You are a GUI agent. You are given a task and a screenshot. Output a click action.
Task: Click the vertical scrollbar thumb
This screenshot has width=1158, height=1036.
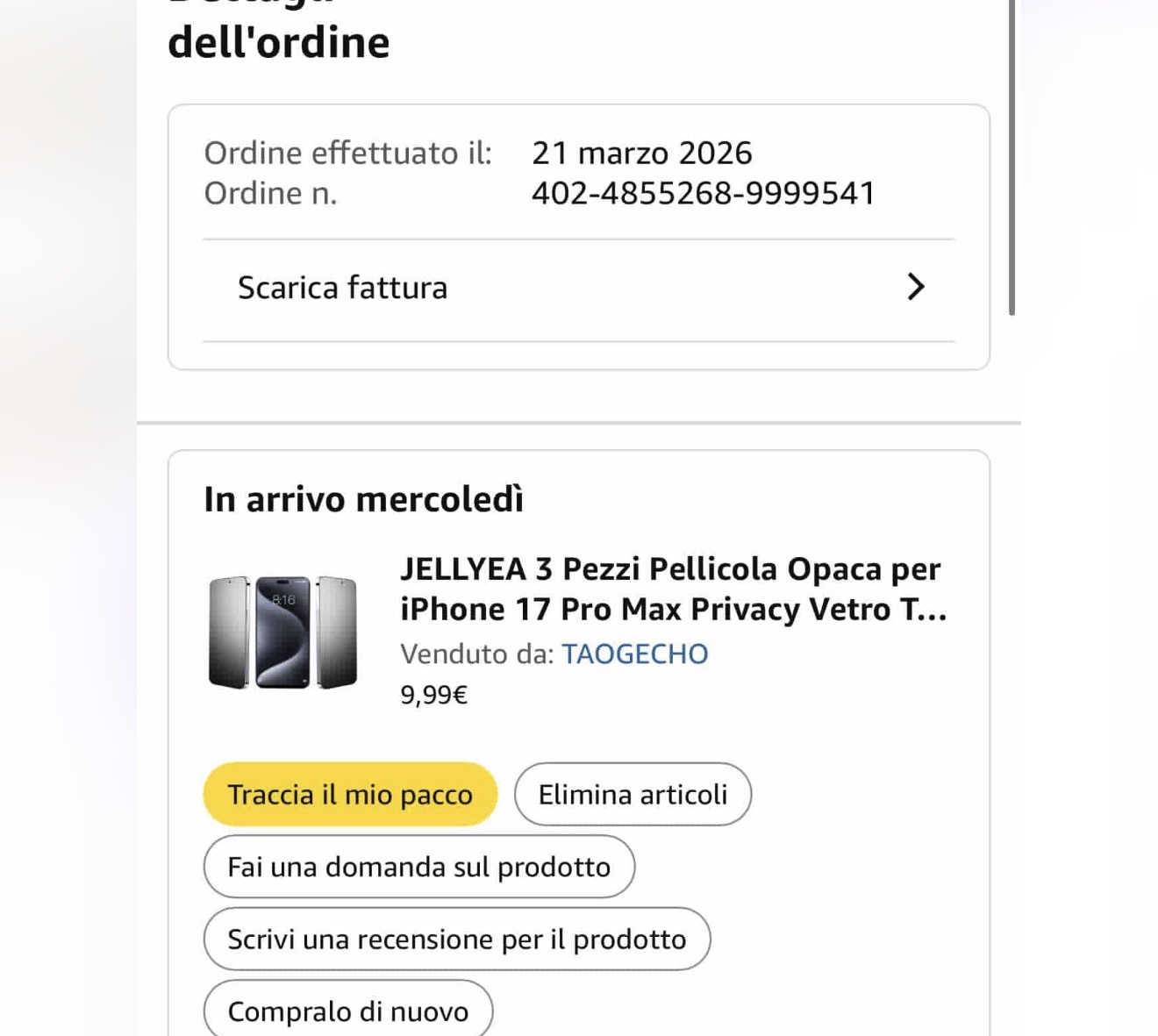(x=1011, y=158)
